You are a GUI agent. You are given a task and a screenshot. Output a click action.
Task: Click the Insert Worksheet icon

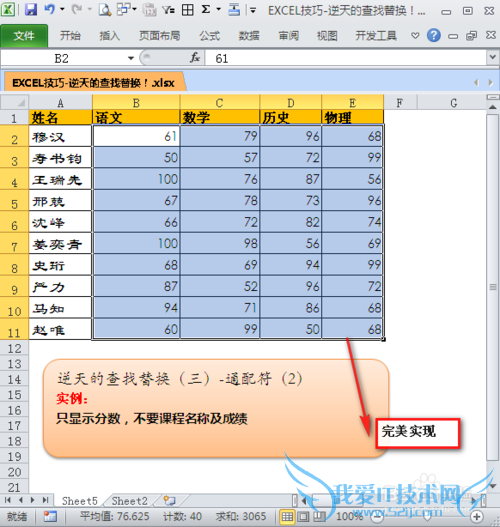169,501
